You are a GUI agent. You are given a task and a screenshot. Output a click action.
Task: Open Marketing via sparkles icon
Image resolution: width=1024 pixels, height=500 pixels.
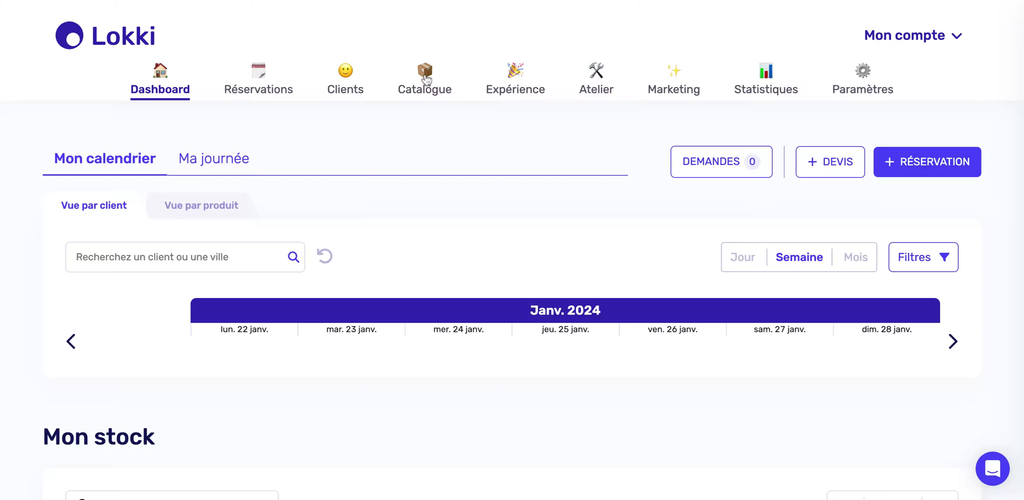[x=674, y=71]
